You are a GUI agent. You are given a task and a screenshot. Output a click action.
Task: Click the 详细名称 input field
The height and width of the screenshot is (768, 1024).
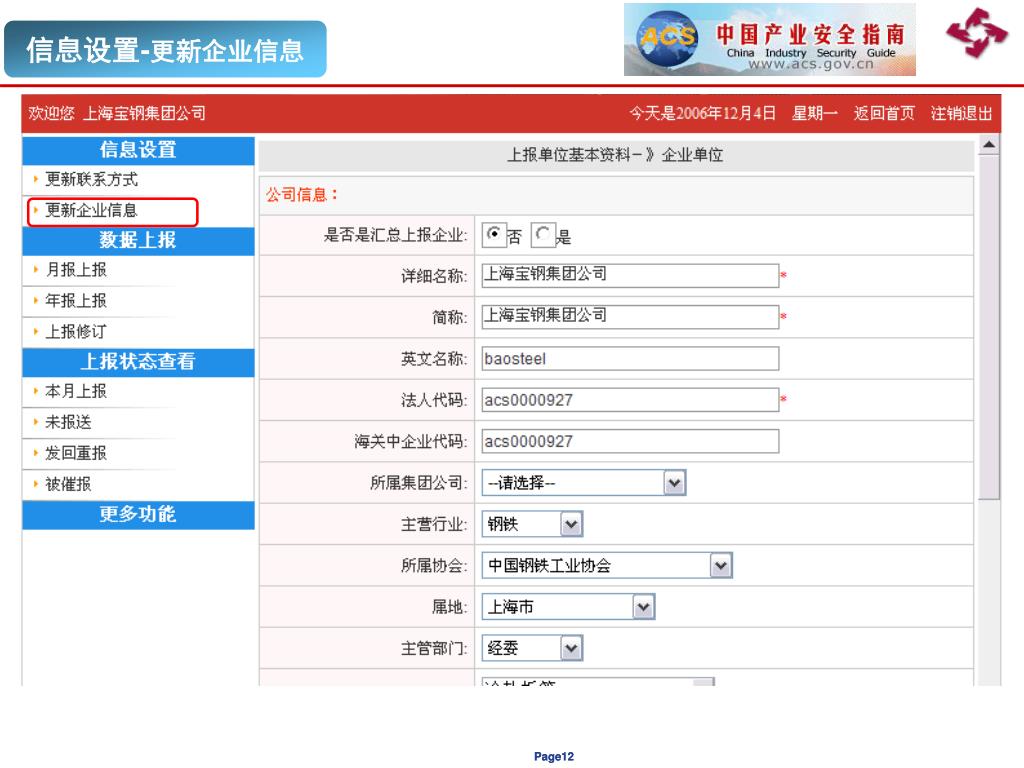630,275
